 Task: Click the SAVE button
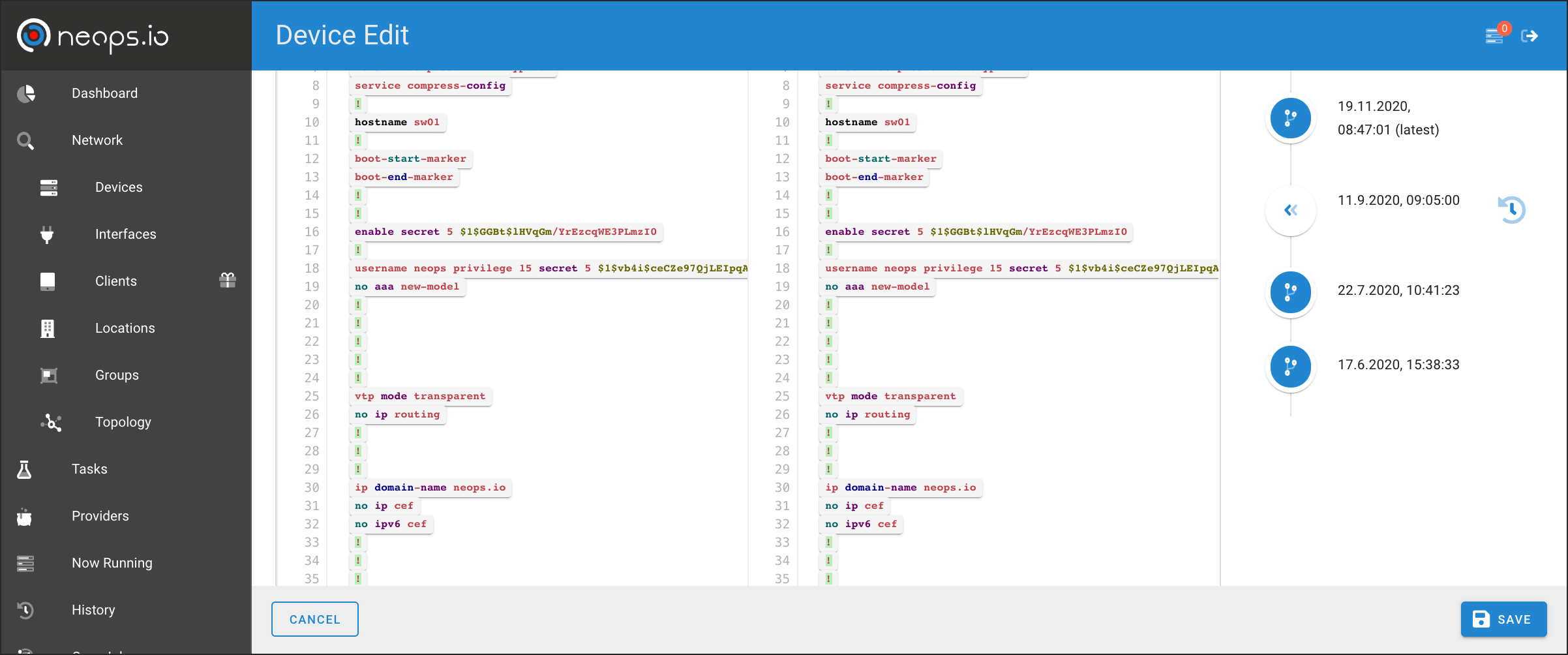(x=1503, y=619)
